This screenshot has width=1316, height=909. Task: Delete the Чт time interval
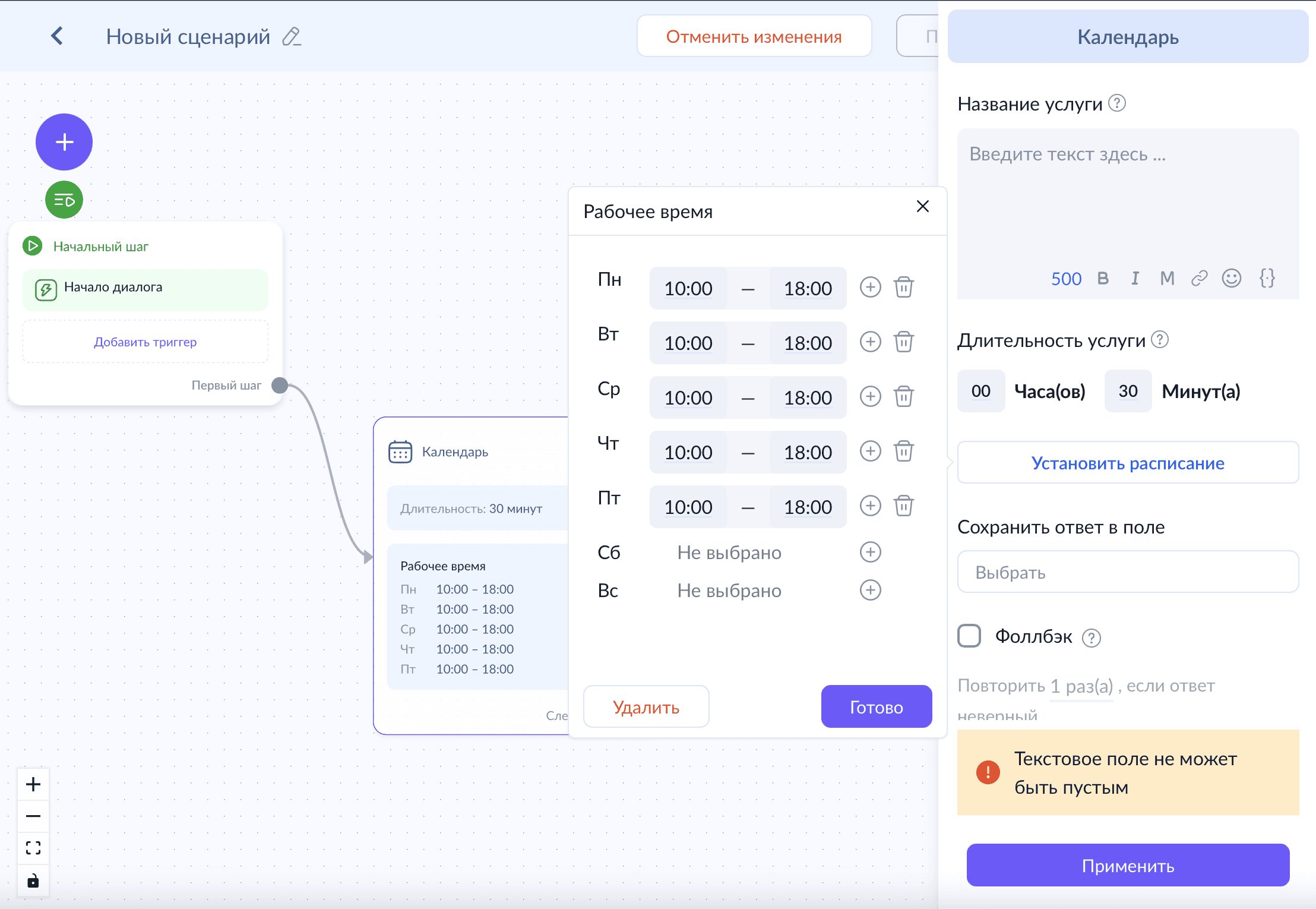(904, 452)
